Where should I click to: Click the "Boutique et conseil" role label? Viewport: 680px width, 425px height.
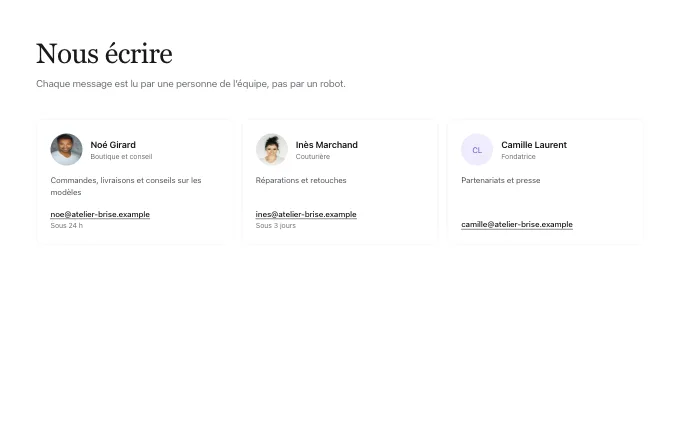tap(121, 157)
